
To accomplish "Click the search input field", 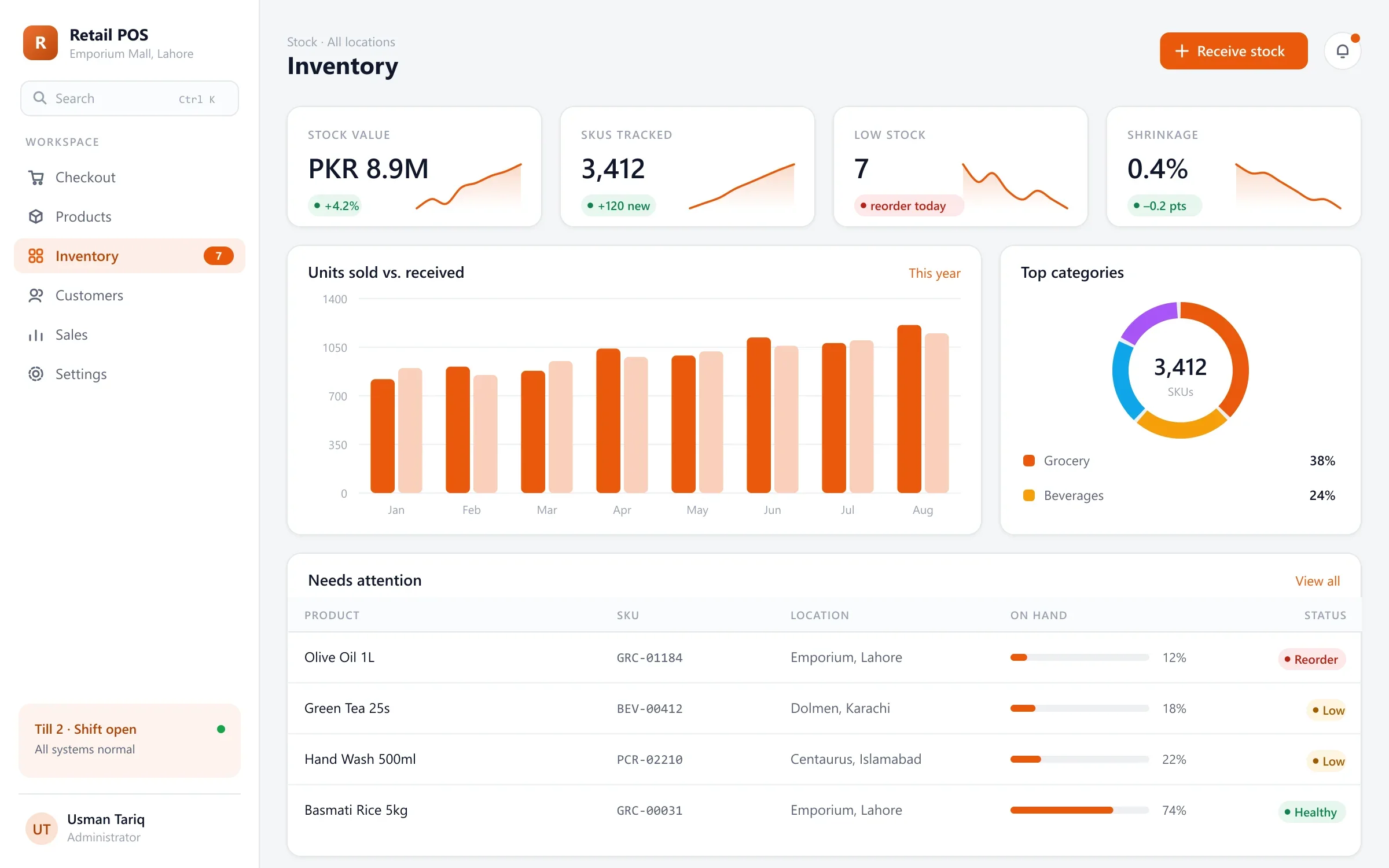I will coord(130,98).
